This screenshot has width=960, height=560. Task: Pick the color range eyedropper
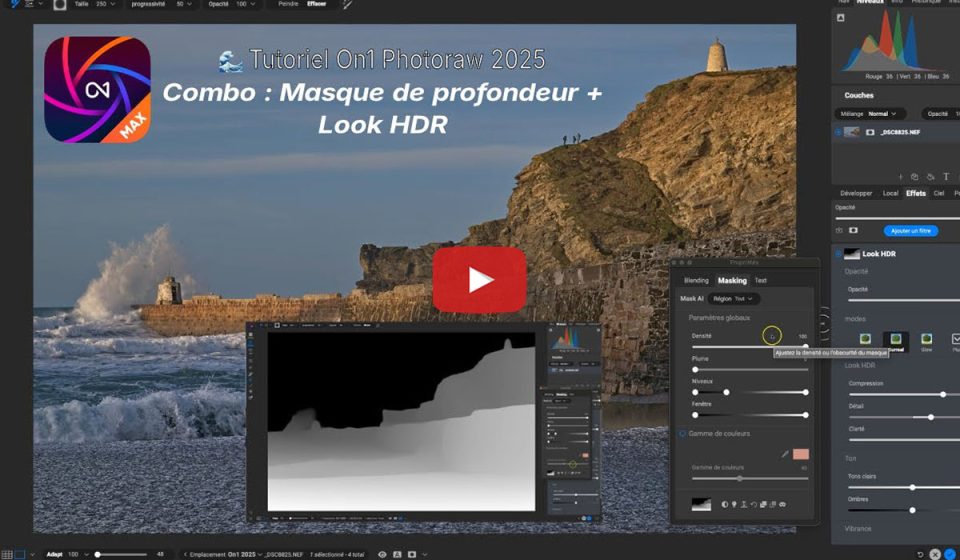pos(784,454)
